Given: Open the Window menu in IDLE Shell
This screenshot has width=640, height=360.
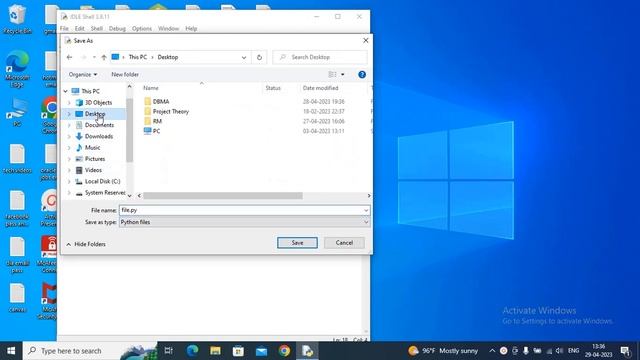Looking at the screenshot, I should pyautogui.click(x=169, y=29).
